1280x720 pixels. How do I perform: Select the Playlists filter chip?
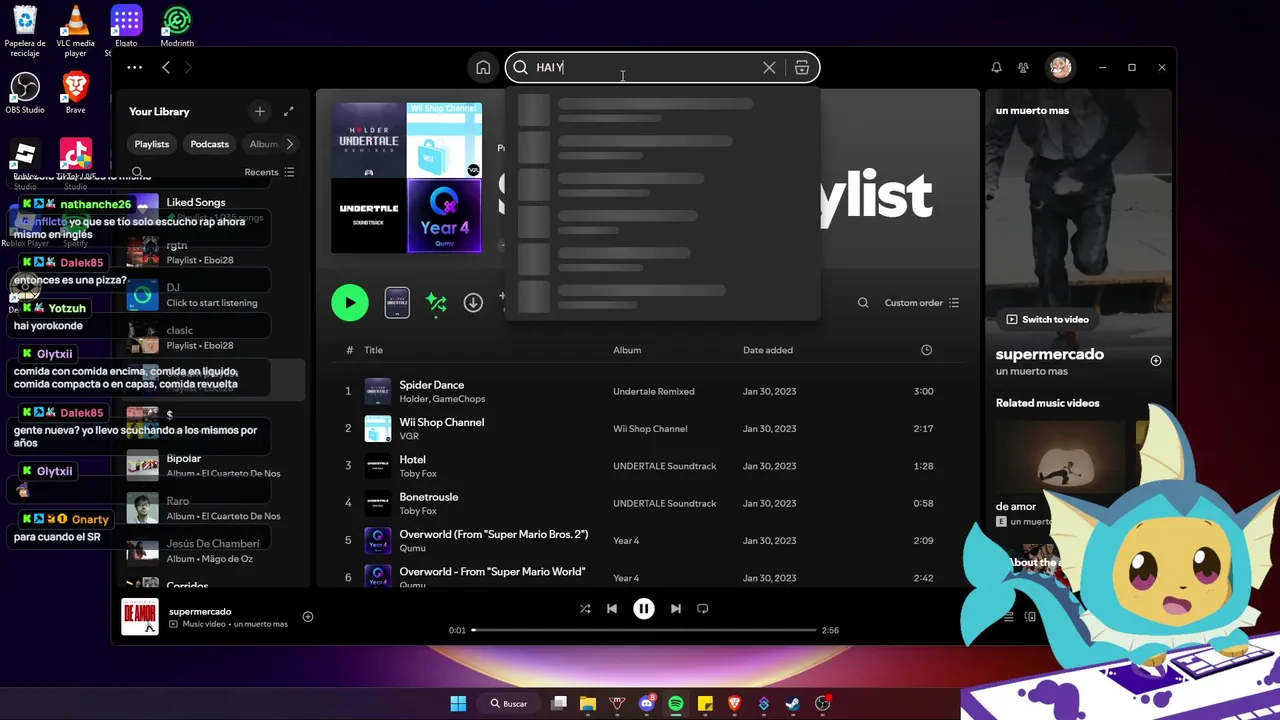tap(152, 144)
